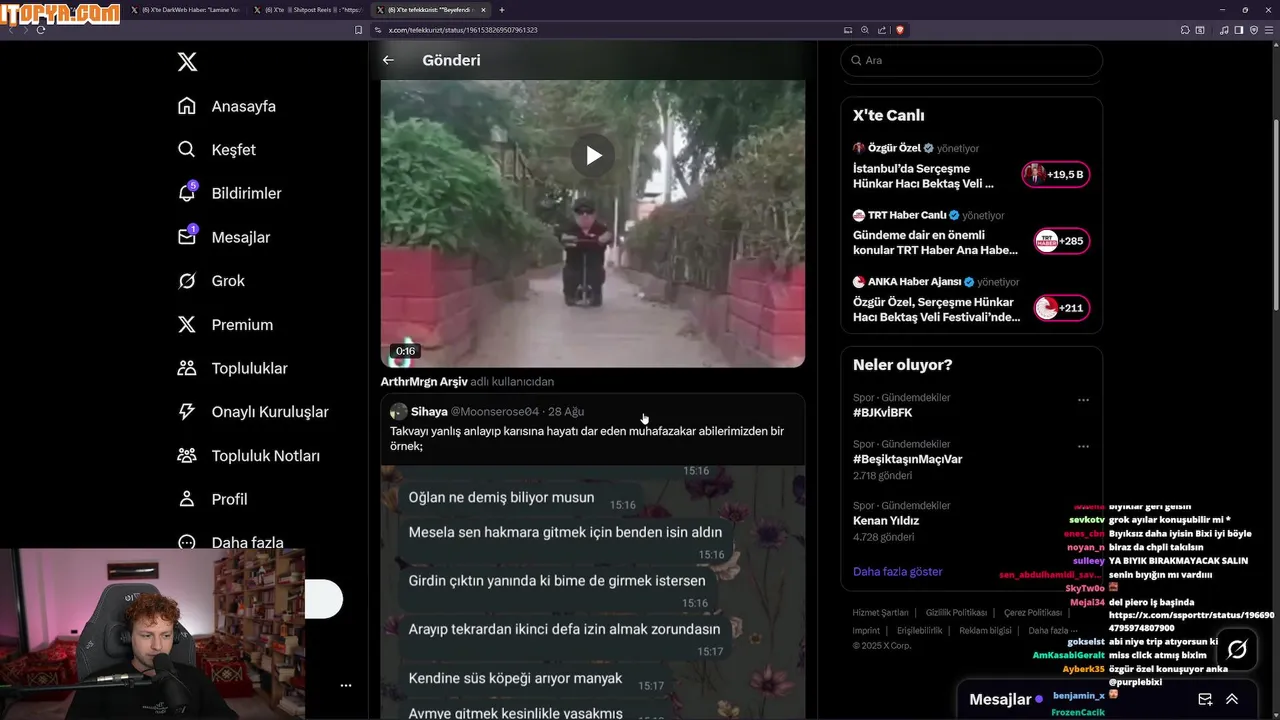Image resolution: width=1280 pixels, height=720 pixels.
Task: Open Hizmet Şartları footer link
Action: click(x=880, y=612)
